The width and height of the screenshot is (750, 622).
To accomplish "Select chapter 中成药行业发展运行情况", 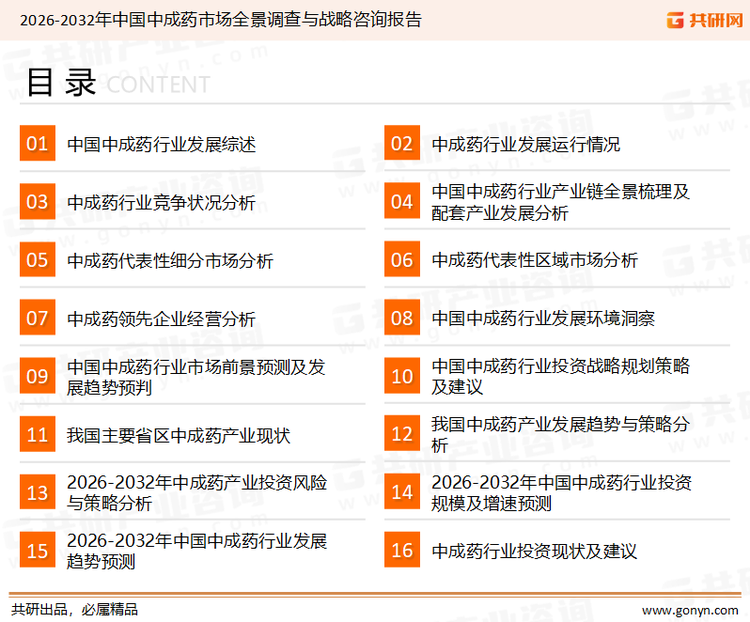I will [526, 144].
